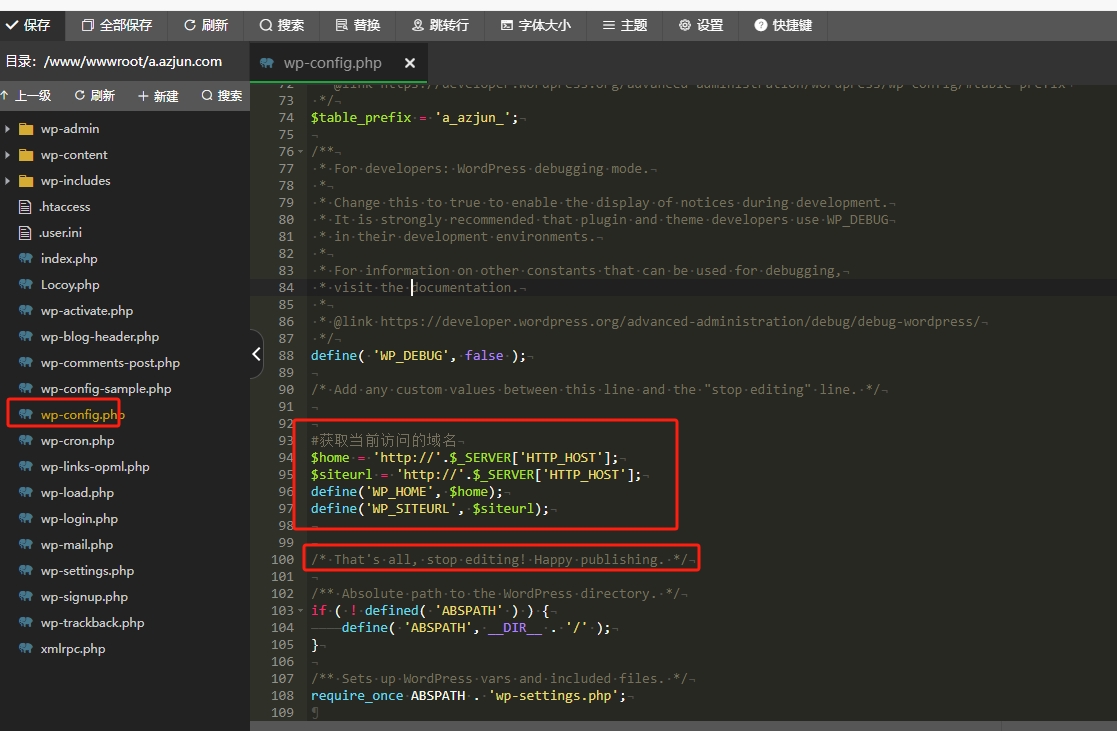Click the Save (保存) toolbar button
The width and height of the screenshot is (1117, 731).
(30, 25)
